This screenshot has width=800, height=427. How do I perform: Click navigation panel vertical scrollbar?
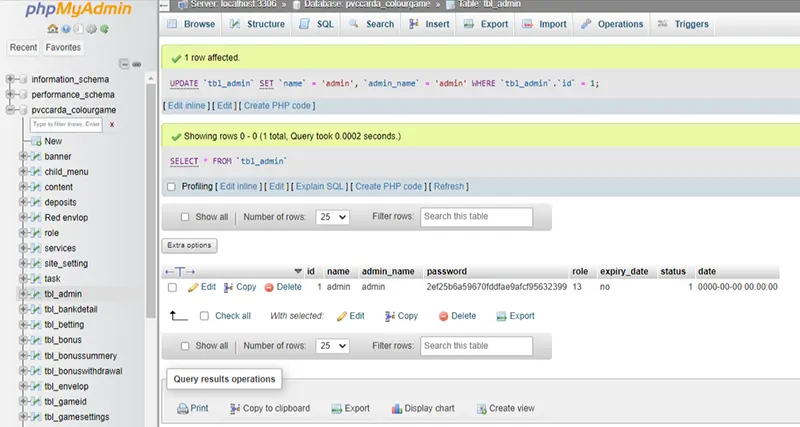tap(151, 199)
